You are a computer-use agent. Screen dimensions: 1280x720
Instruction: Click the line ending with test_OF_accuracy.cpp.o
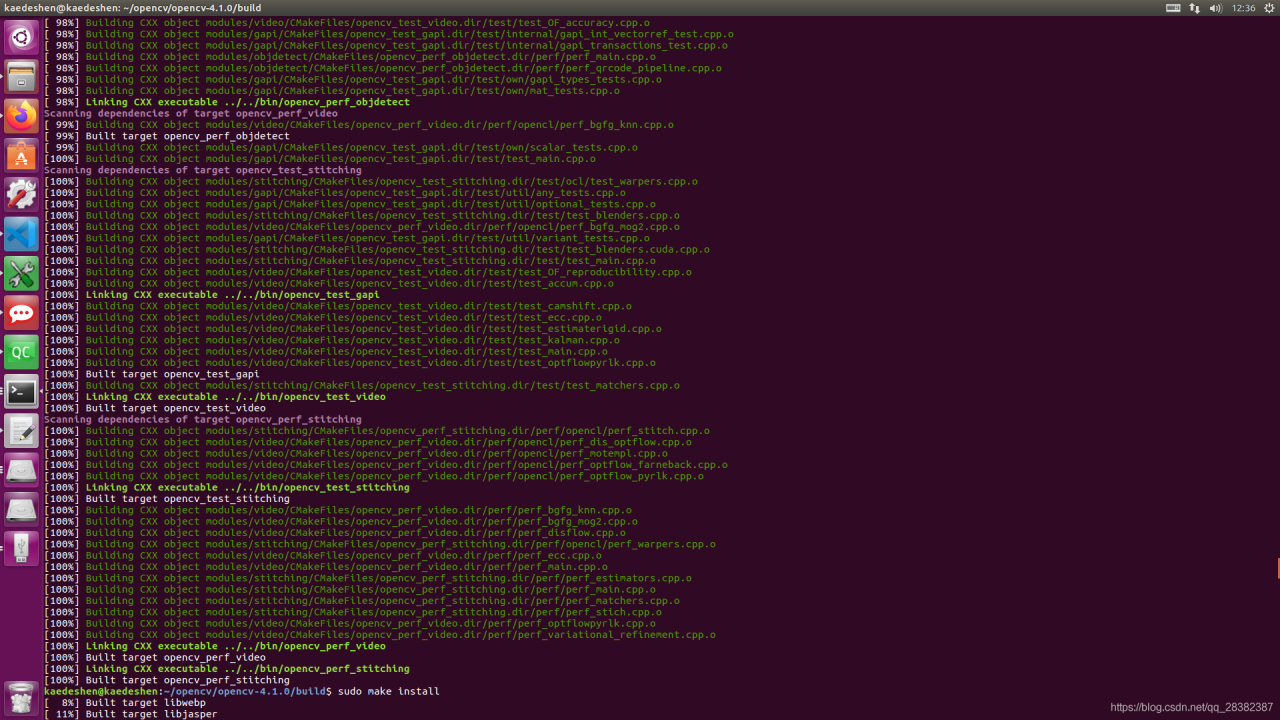(347, 23)
